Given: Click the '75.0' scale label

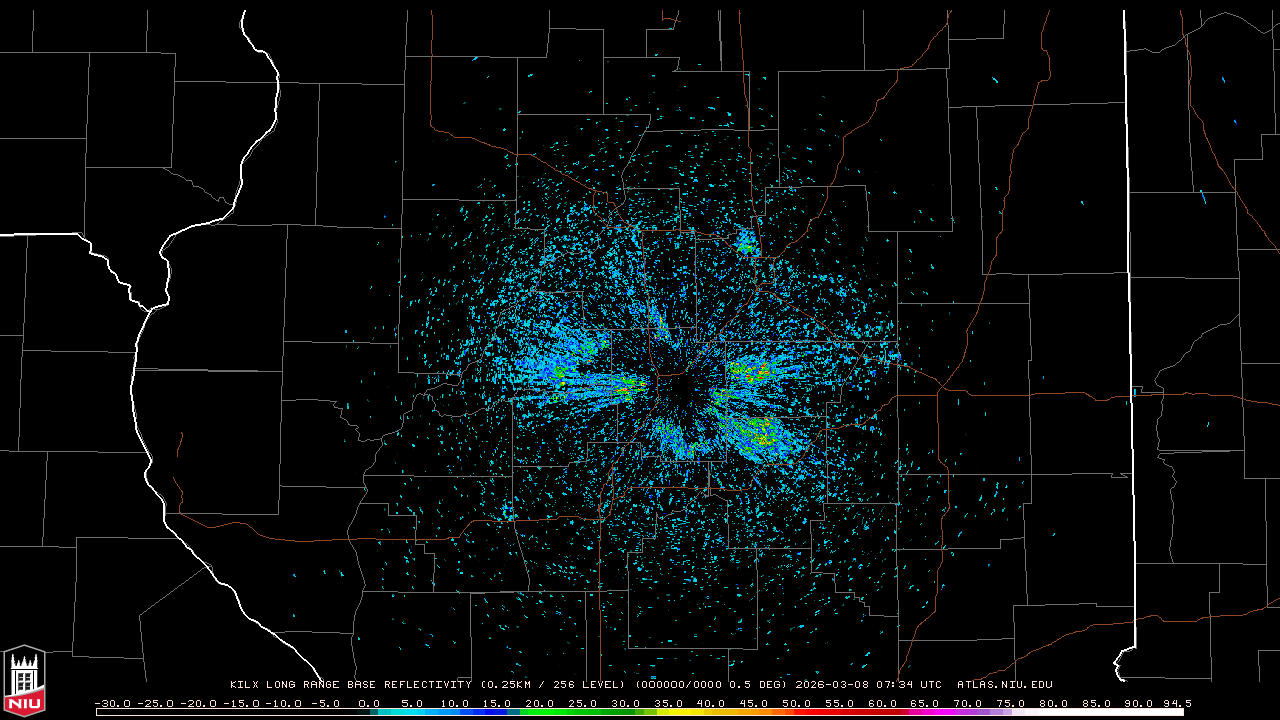Looking at the screenshot, I should pyautogui.click(x=1012, y=704).
